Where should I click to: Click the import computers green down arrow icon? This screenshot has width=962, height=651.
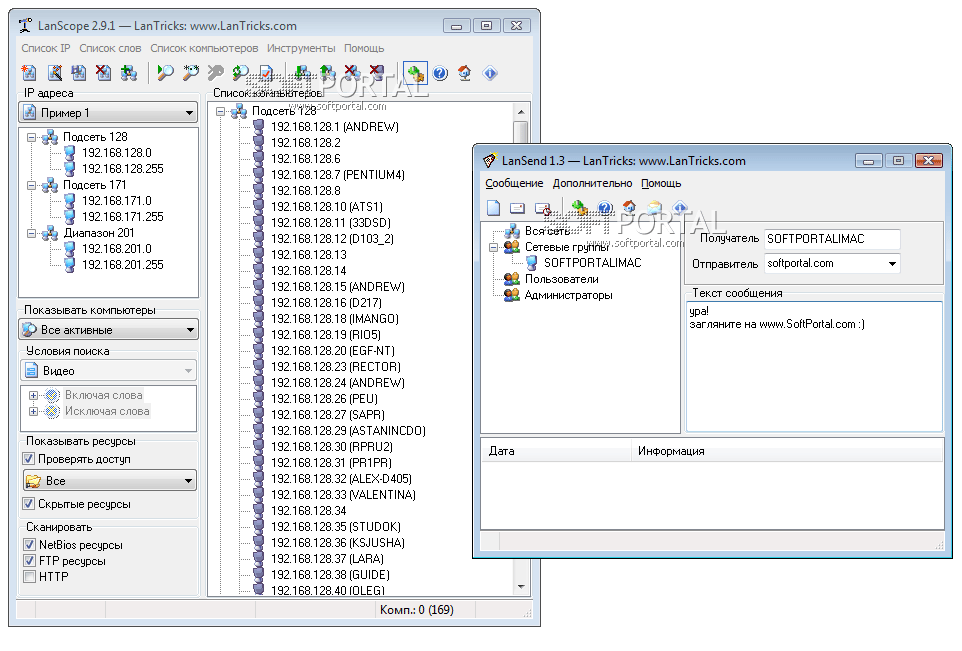tap(302, 73)
